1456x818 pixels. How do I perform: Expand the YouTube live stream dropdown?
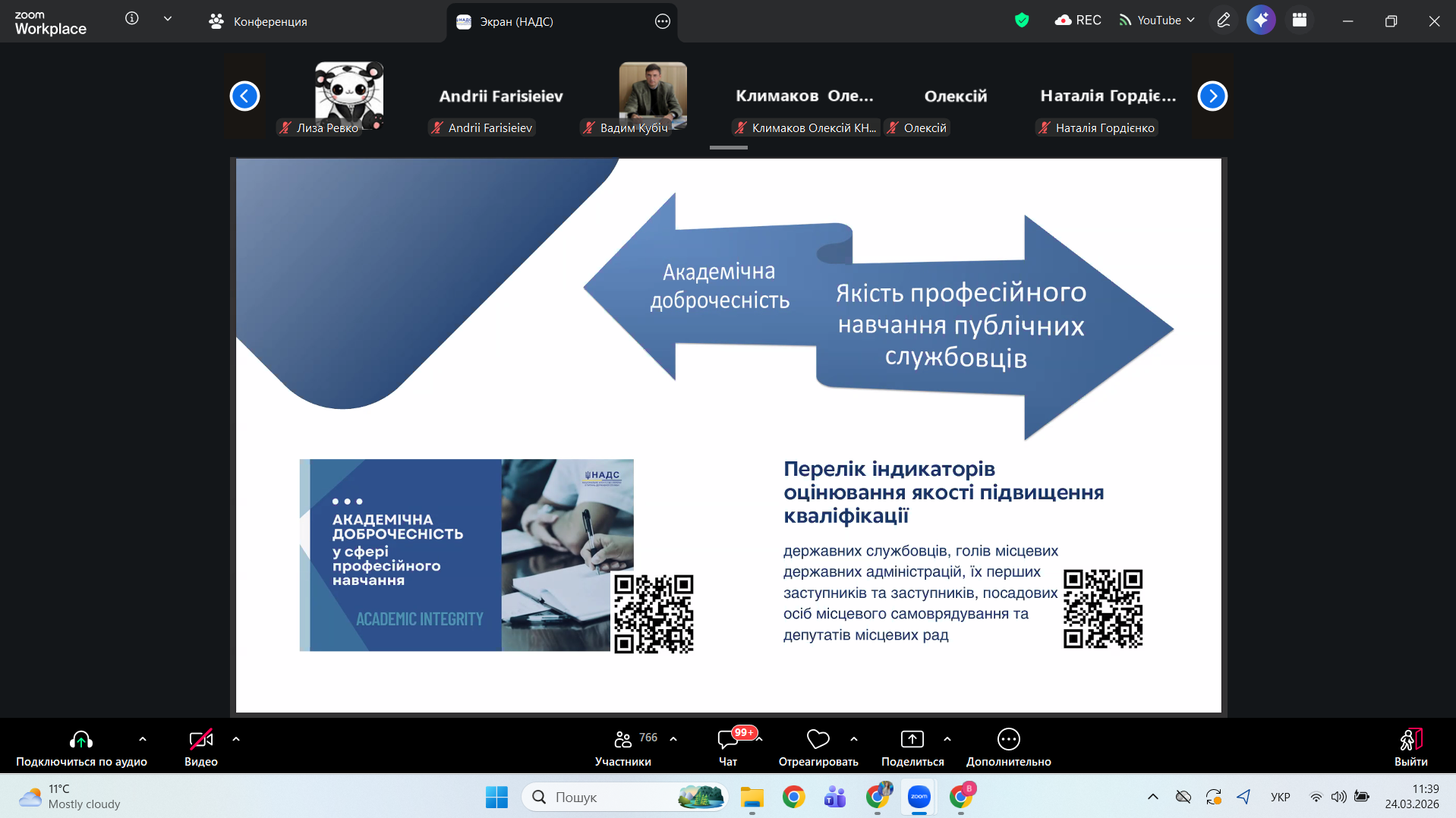pos(1157,20)
